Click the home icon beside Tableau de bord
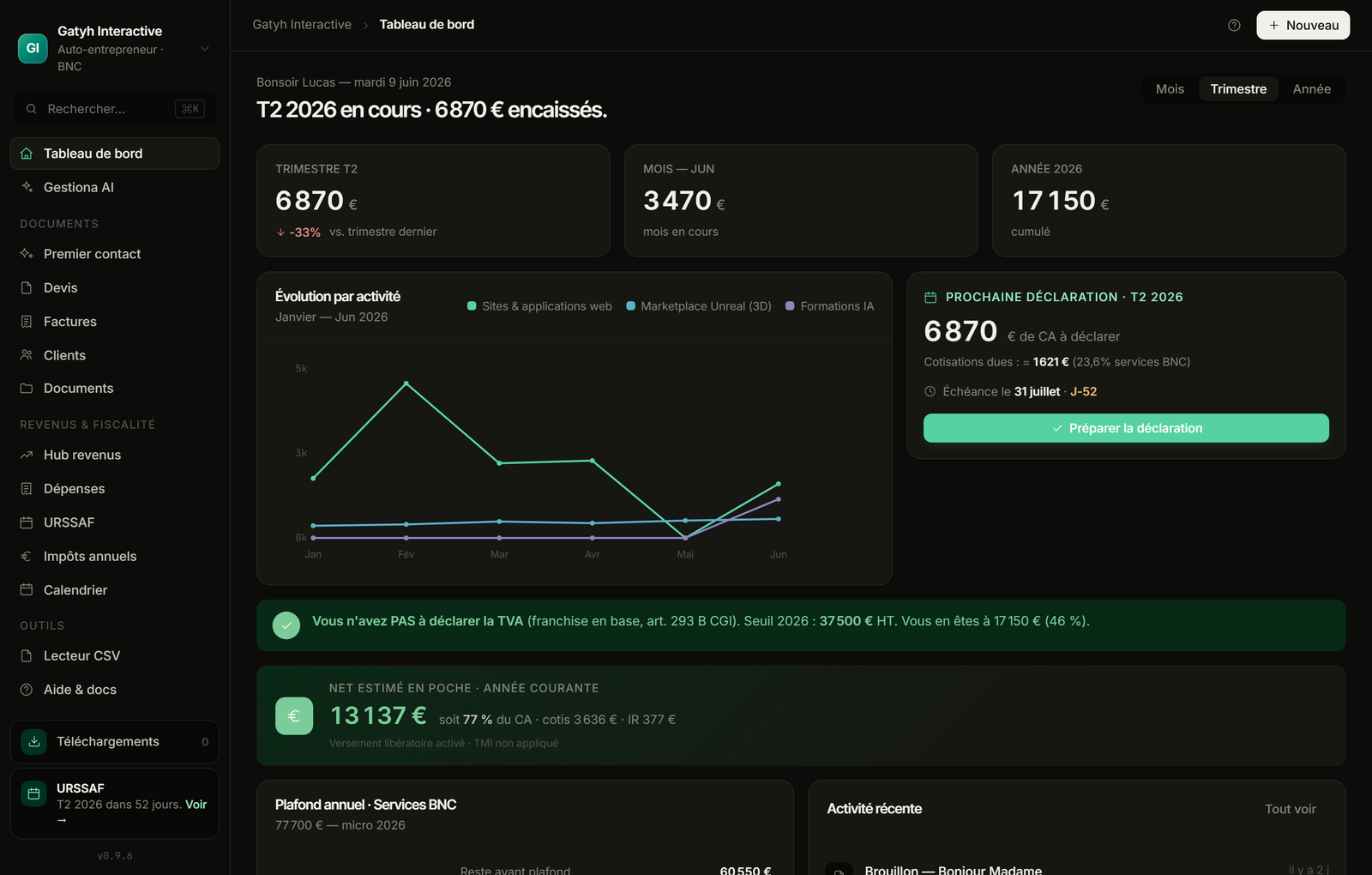The height and width of the screenshot is (875, 1372). click(x=27, y=154)
